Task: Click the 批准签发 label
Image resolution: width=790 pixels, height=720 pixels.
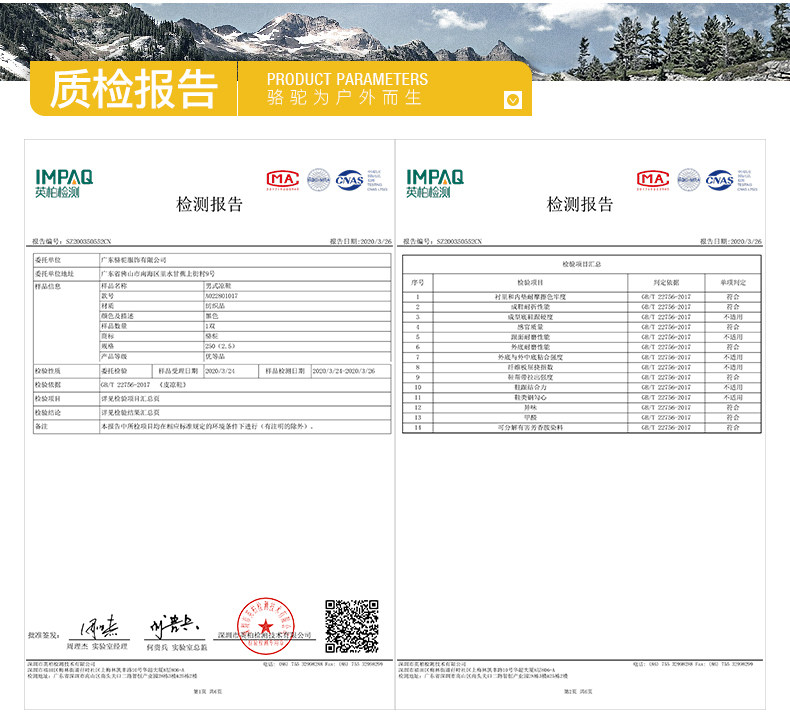Action: (44, 635)
